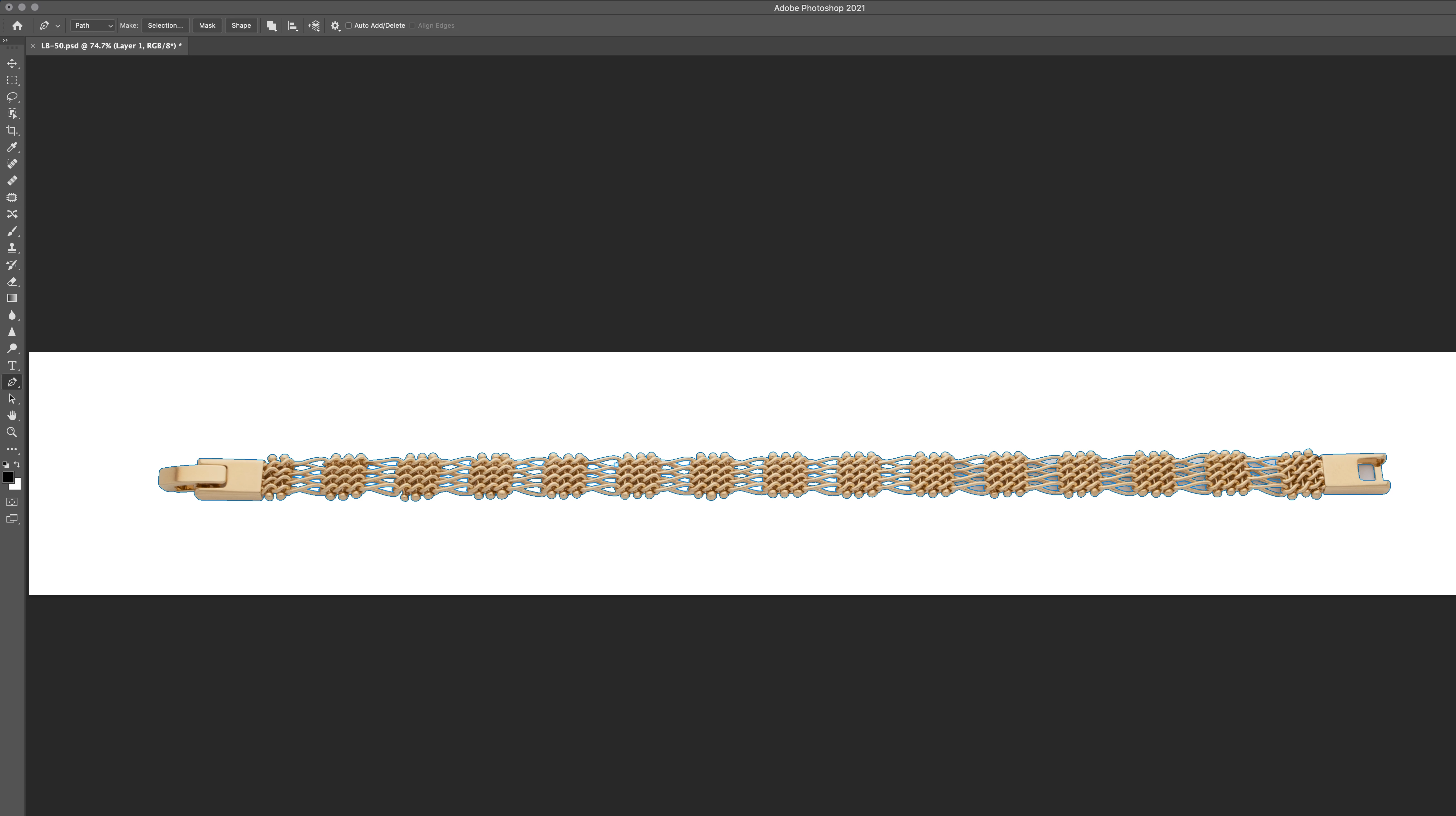The height and width of the screenshot is (816, 1456).
Task: Enable the Auto Add/Delete checkbox
Action: pos(349,25)
